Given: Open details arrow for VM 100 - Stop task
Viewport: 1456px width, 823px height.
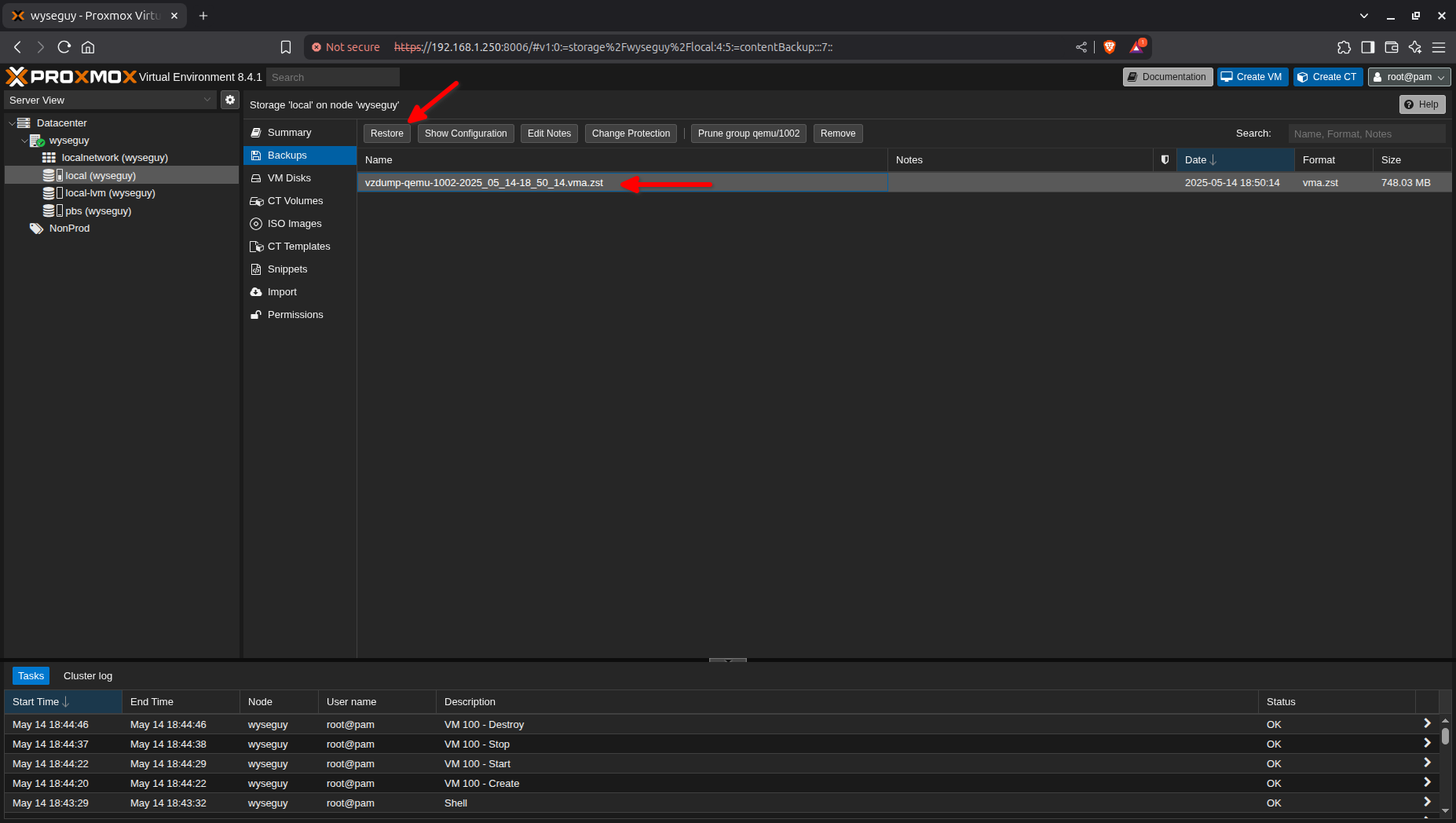Looking at the screenshot, I should tap(1427, 743).
